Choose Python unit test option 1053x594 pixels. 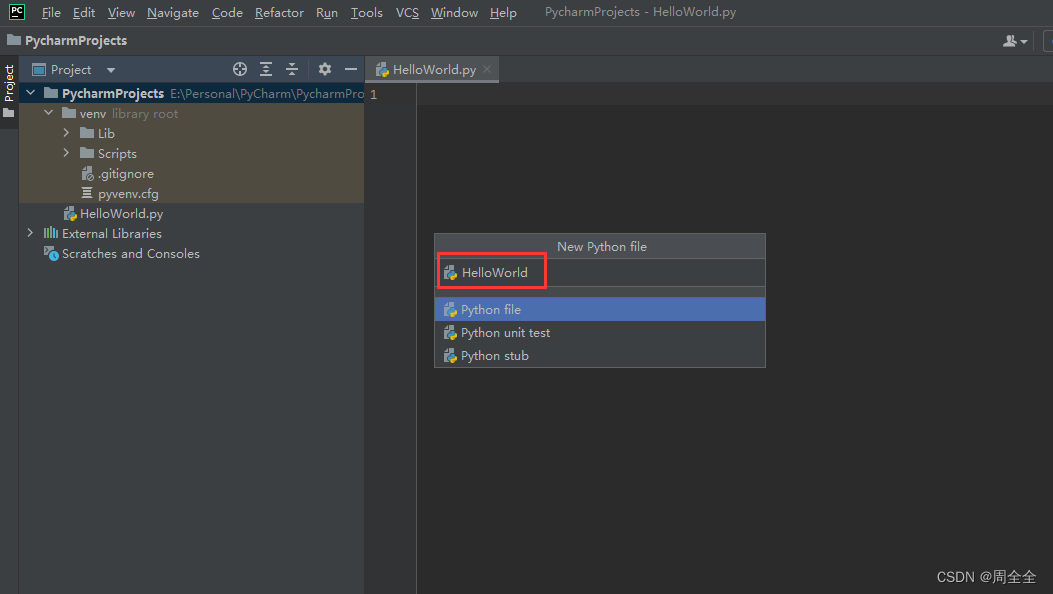tap(600, 333)
